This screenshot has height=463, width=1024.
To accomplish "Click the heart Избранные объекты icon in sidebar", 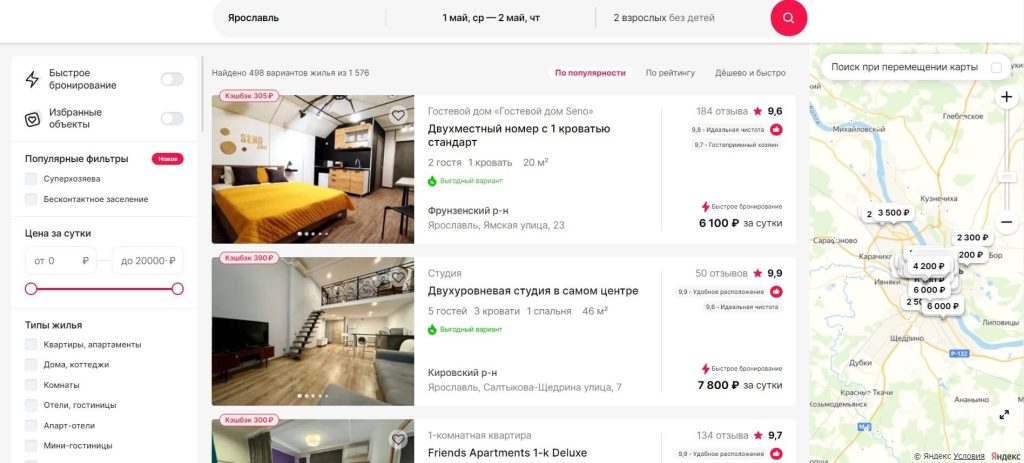I will (32, 119).
